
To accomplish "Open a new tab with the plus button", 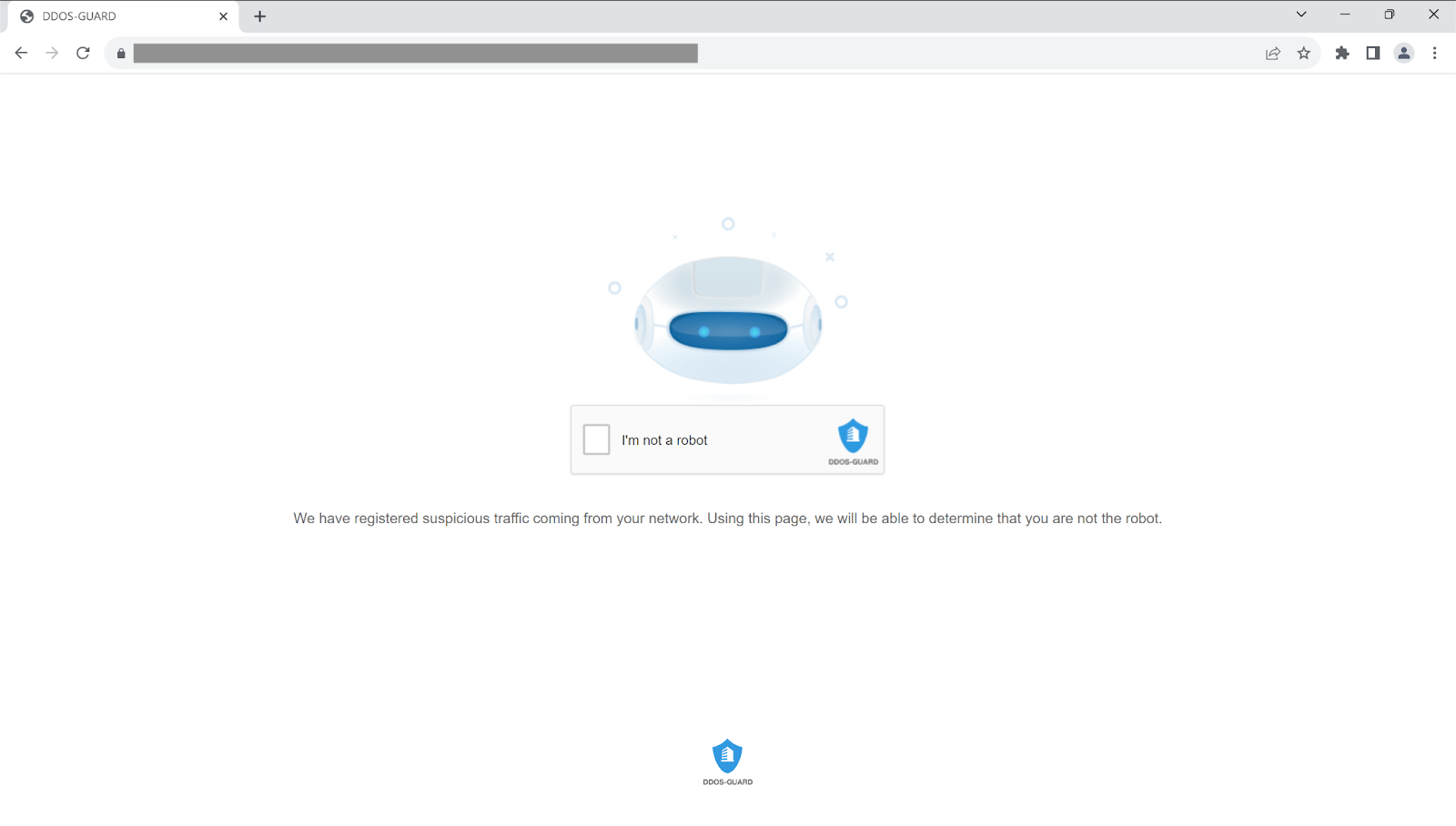I will point(260,16).
